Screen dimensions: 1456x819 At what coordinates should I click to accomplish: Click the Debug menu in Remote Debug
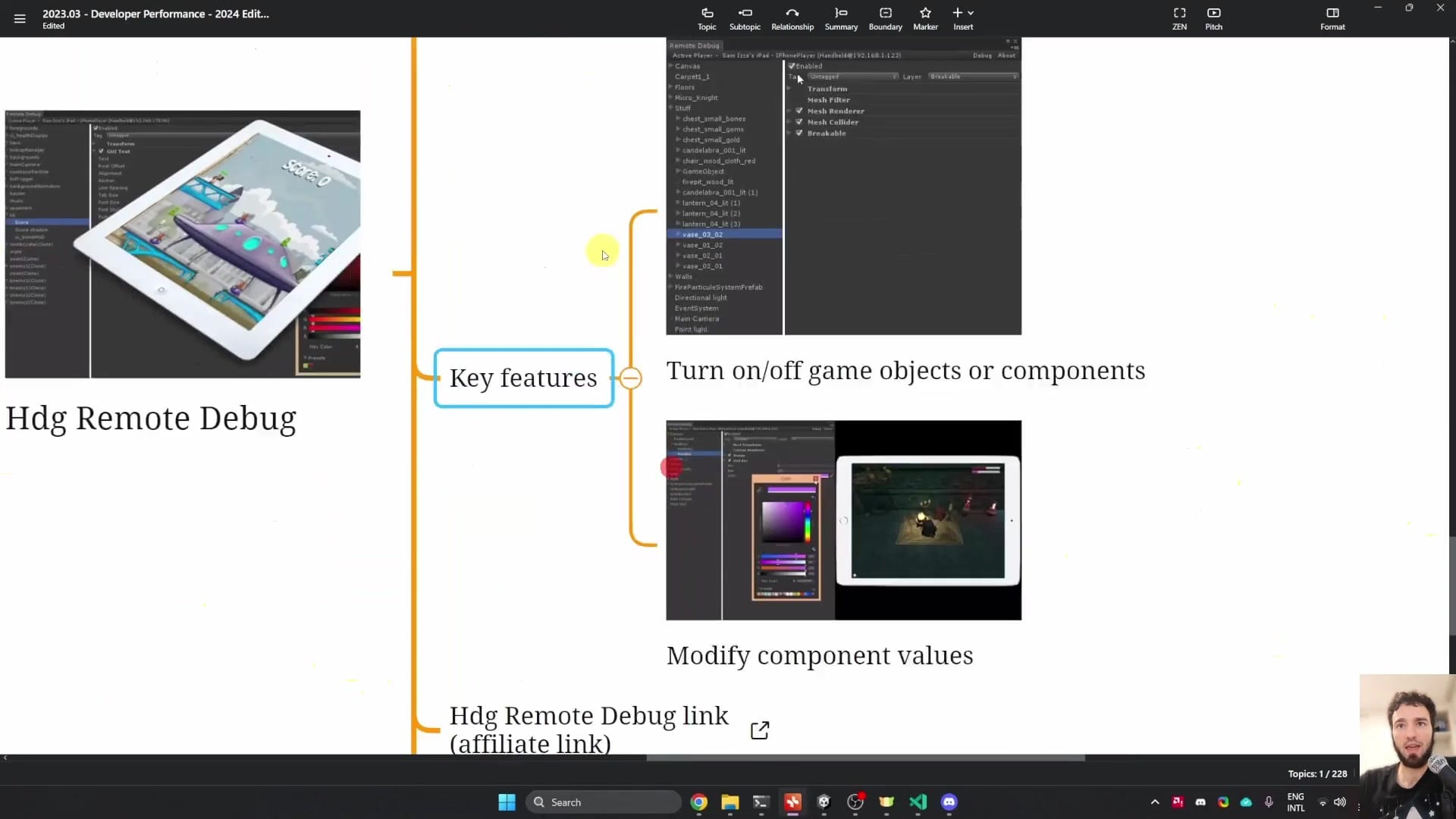pyautogui.click(x=982, y=55)
